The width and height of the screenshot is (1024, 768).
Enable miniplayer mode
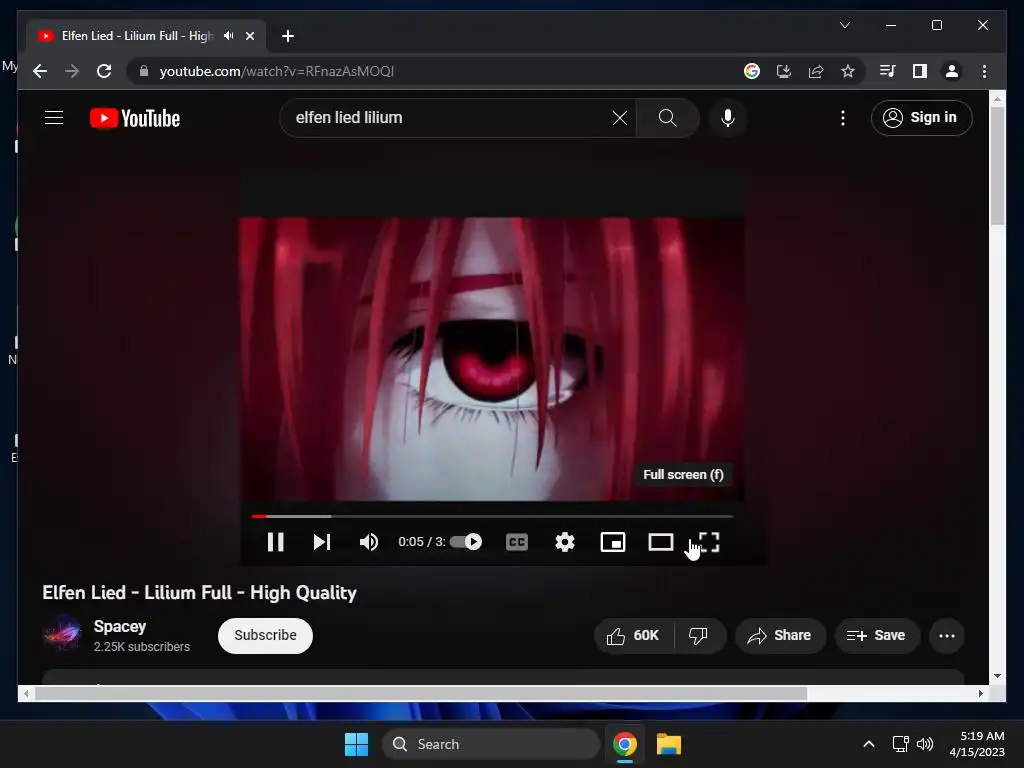(613, 542)
